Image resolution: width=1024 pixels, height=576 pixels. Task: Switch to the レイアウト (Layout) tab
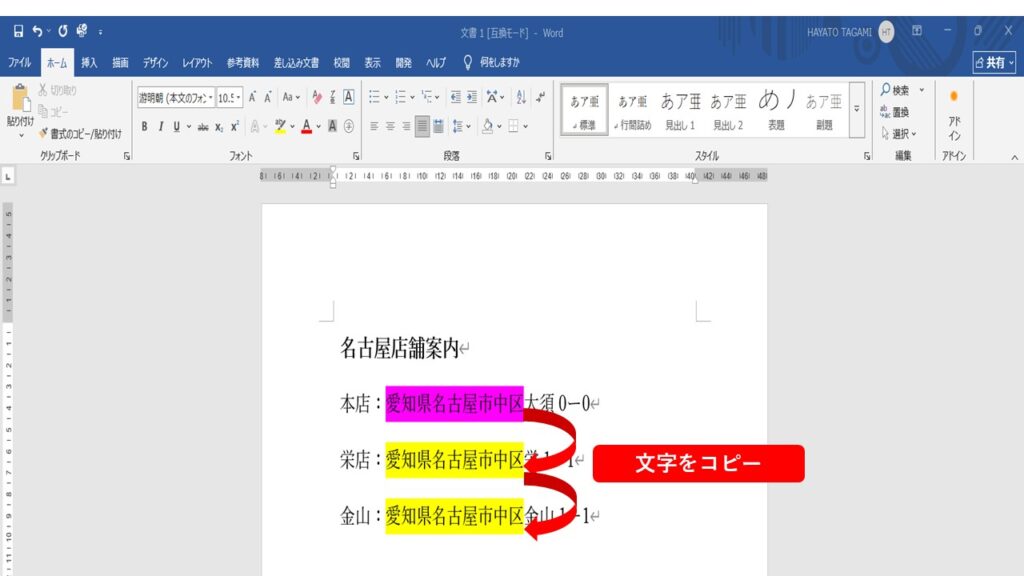pos(196,62)
